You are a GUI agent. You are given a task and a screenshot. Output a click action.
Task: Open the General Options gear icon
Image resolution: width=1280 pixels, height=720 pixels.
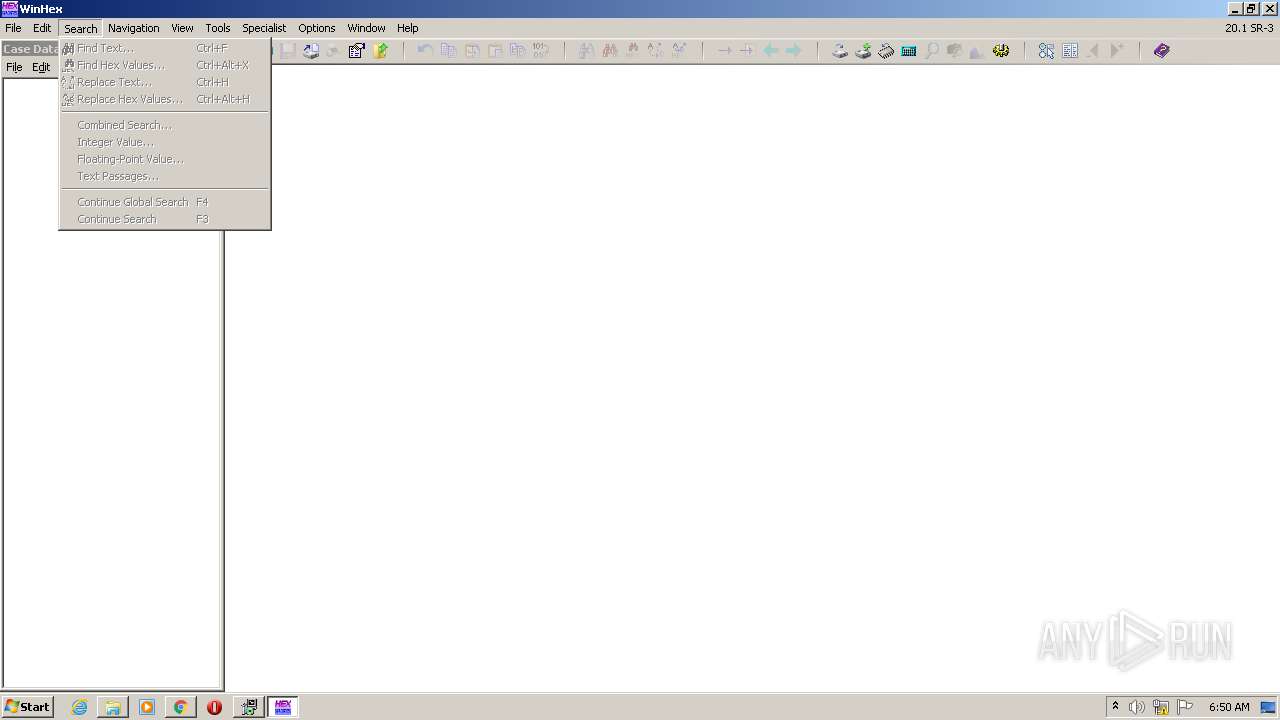click(1001, 50)
